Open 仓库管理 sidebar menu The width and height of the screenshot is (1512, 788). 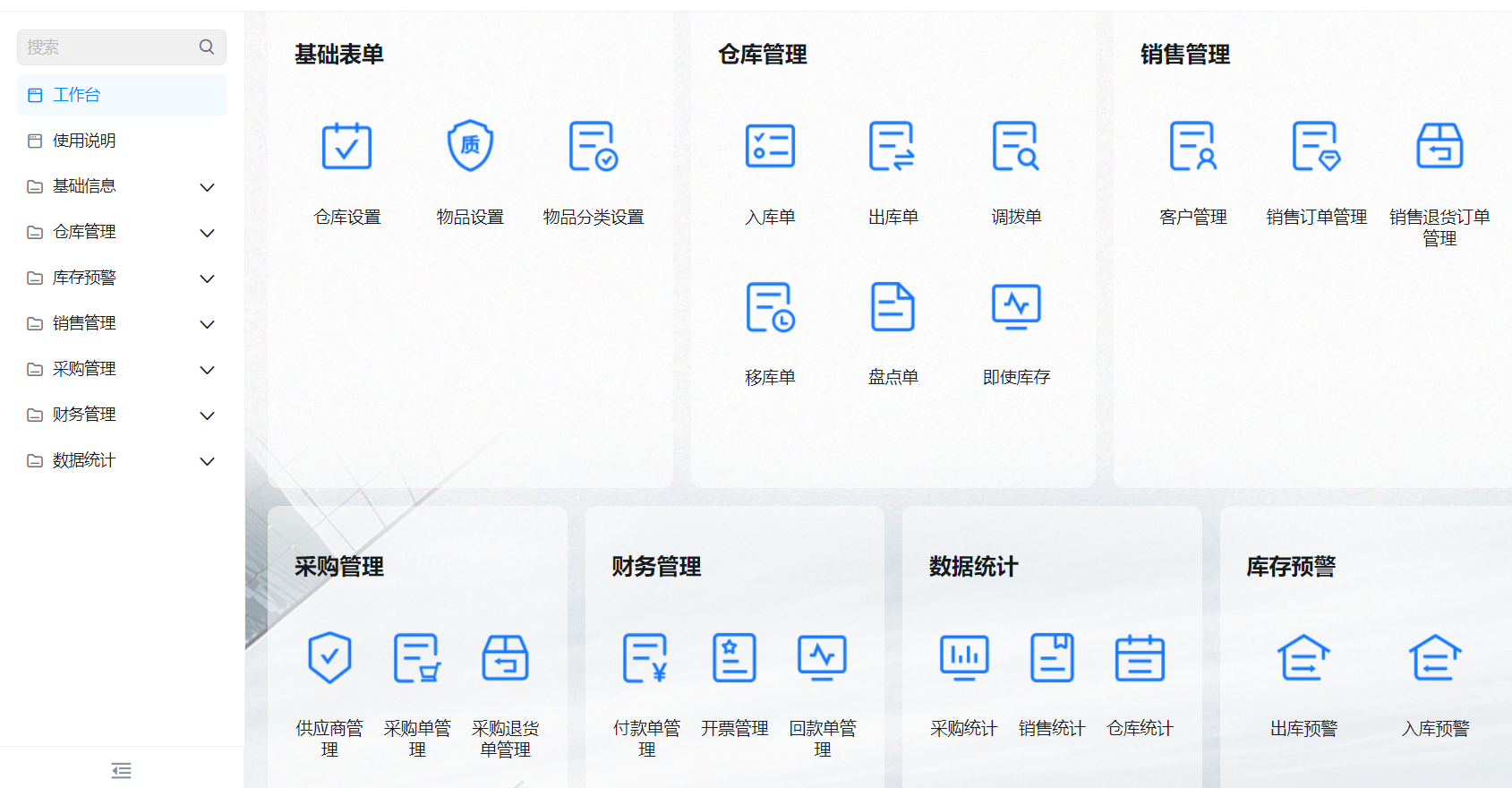(122, 232)
